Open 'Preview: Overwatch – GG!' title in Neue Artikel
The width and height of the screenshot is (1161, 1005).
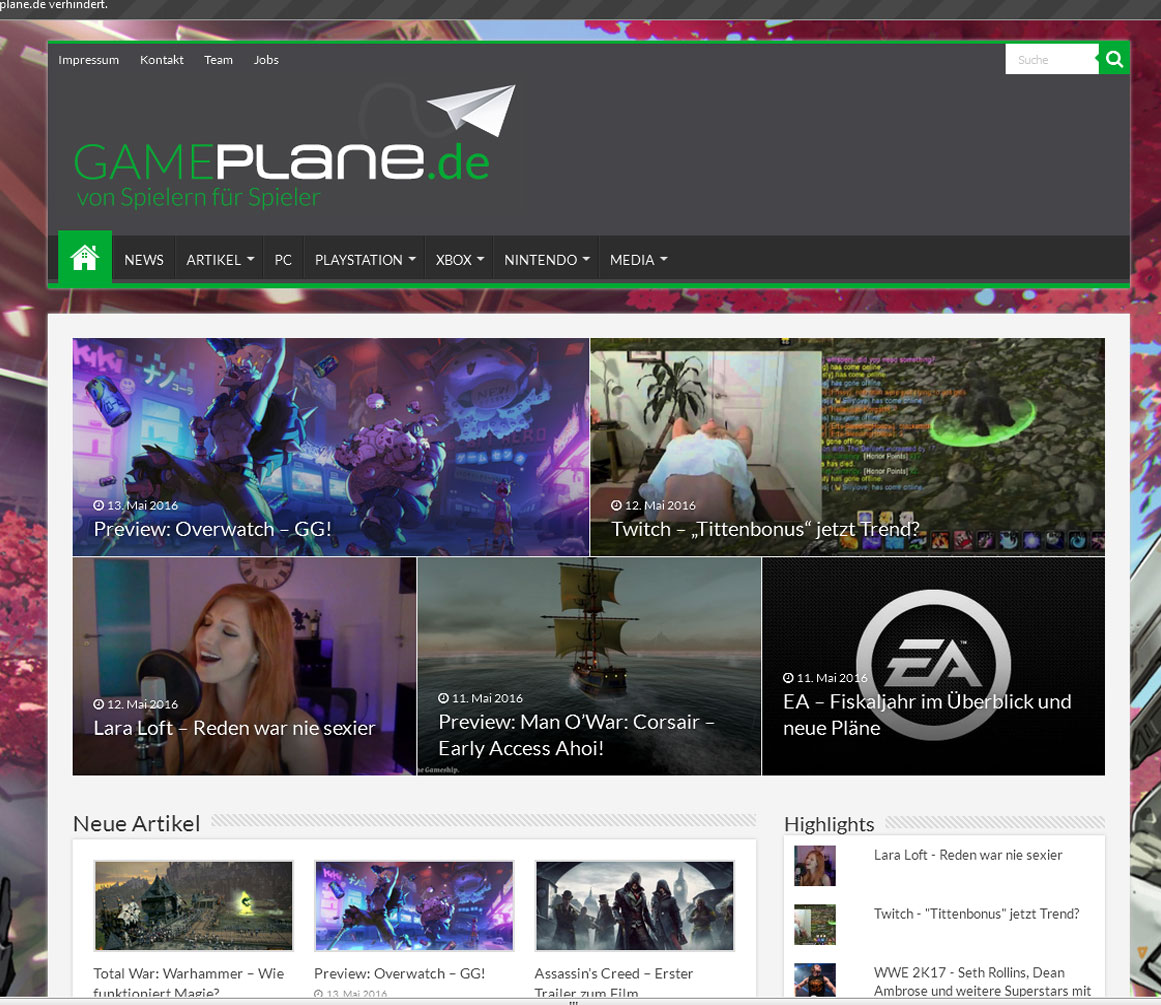400,973
